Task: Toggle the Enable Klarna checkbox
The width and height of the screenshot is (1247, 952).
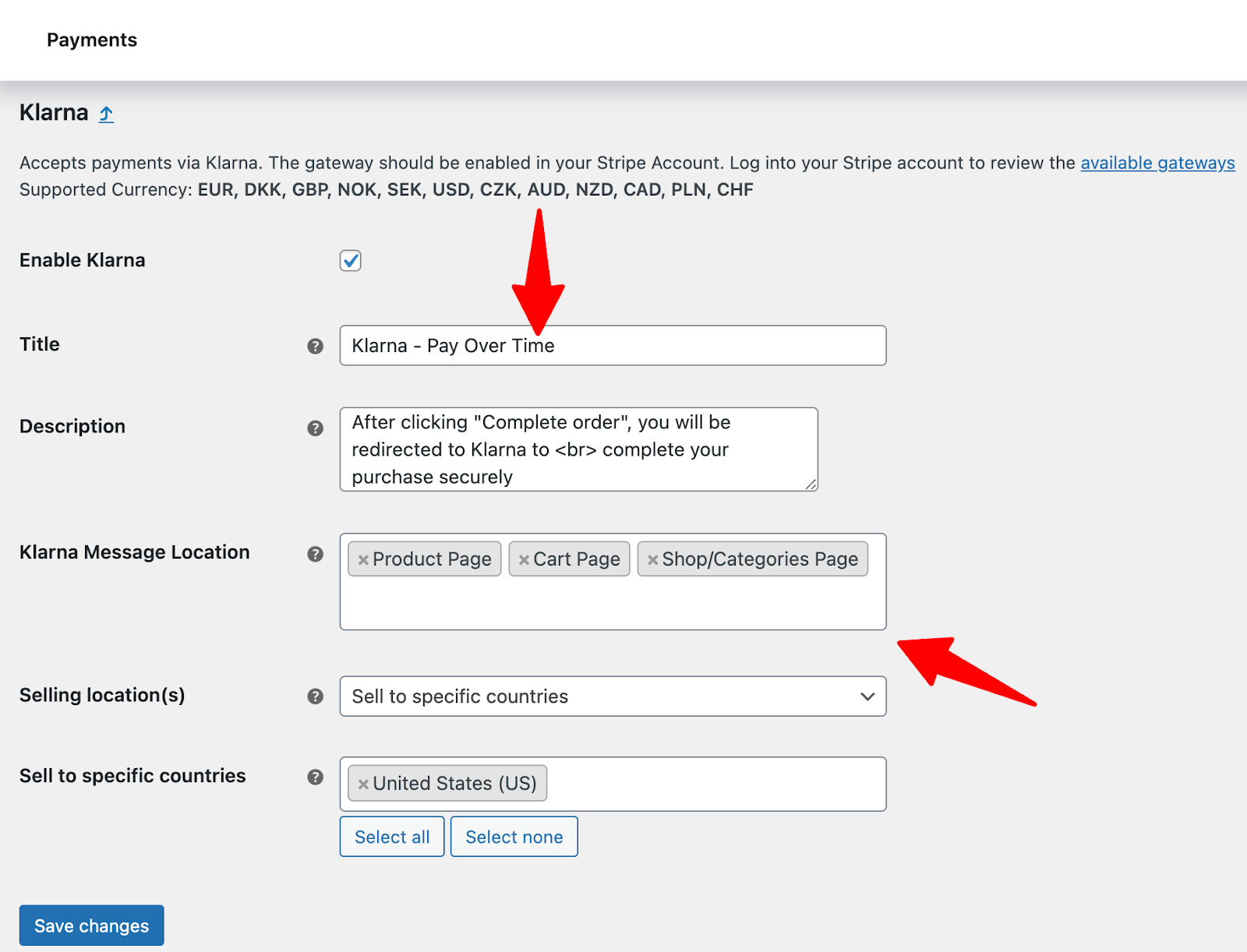Action: coord(351,260)
